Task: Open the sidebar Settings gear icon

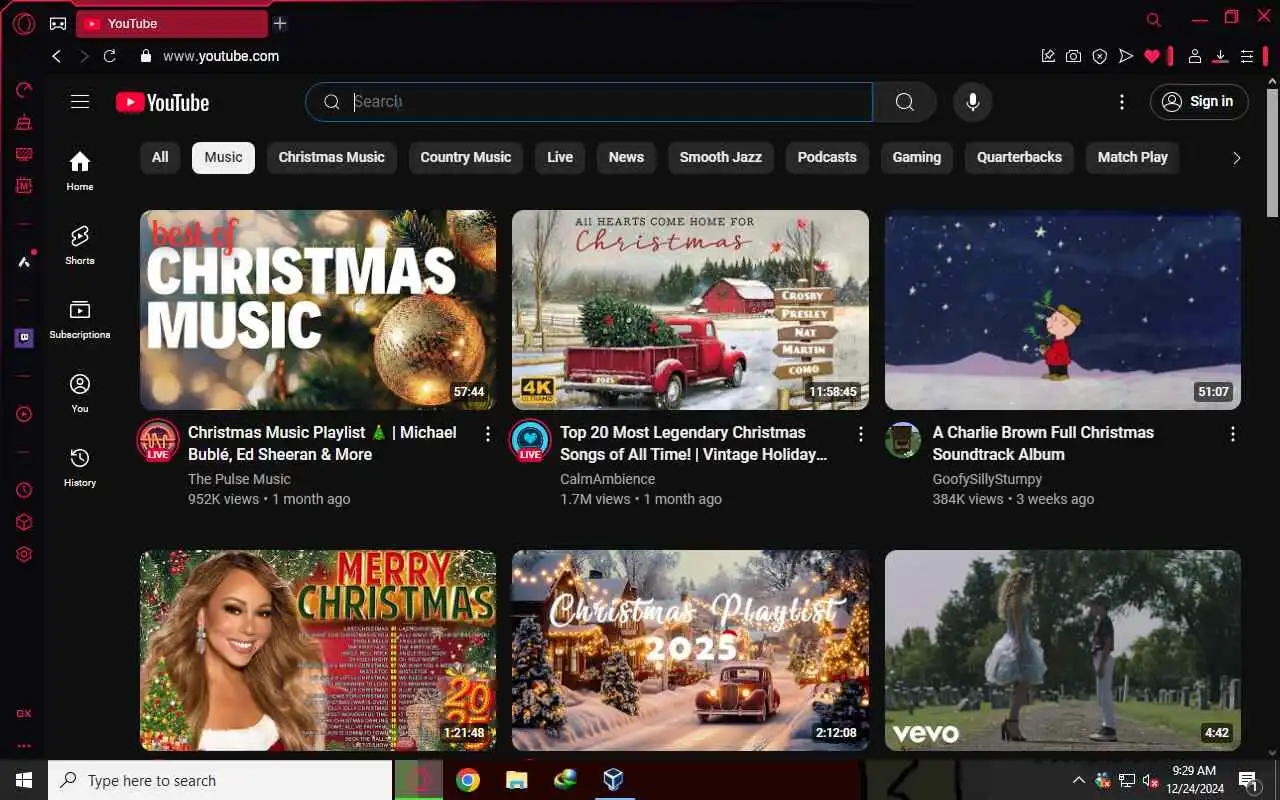Action: tap(24, 554)
